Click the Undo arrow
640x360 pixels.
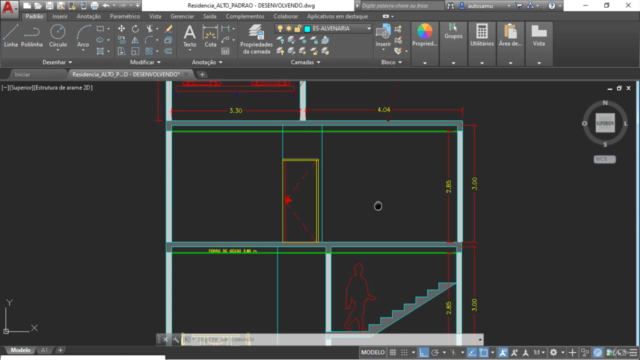(x=106, y=6)
